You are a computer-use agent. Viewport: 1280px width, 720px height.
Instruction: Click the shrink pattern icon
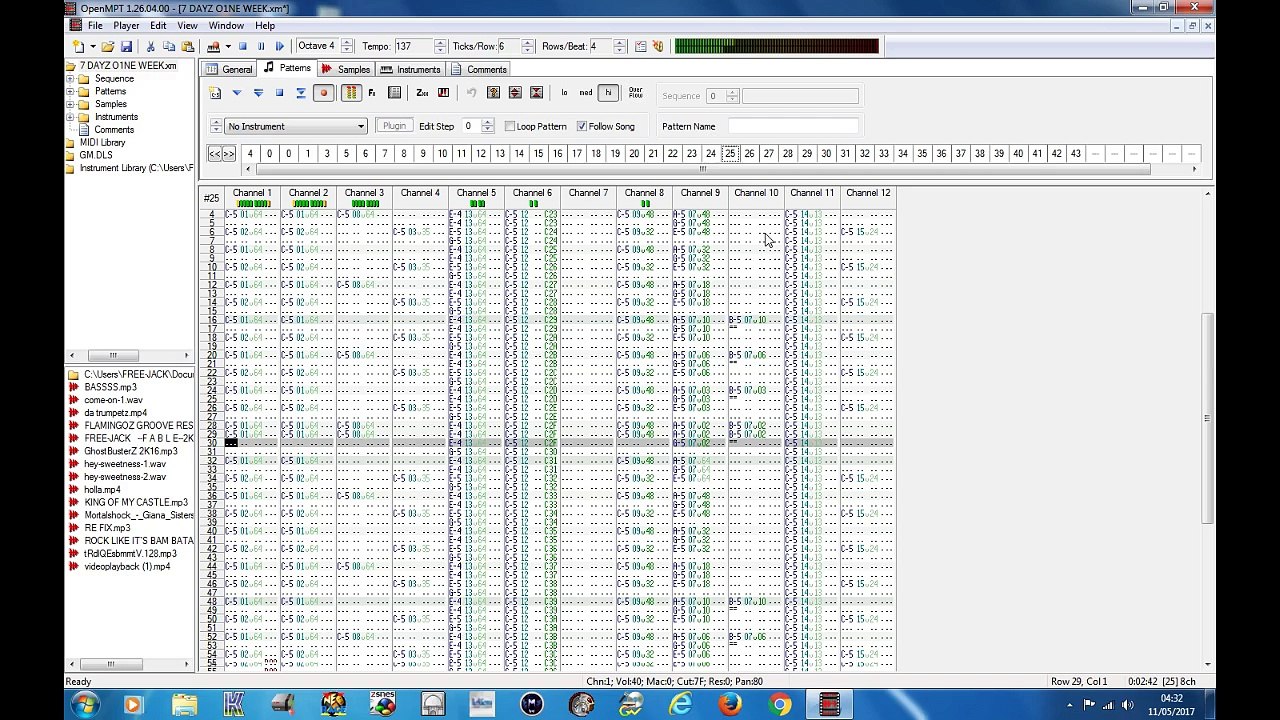click(536, 93)
